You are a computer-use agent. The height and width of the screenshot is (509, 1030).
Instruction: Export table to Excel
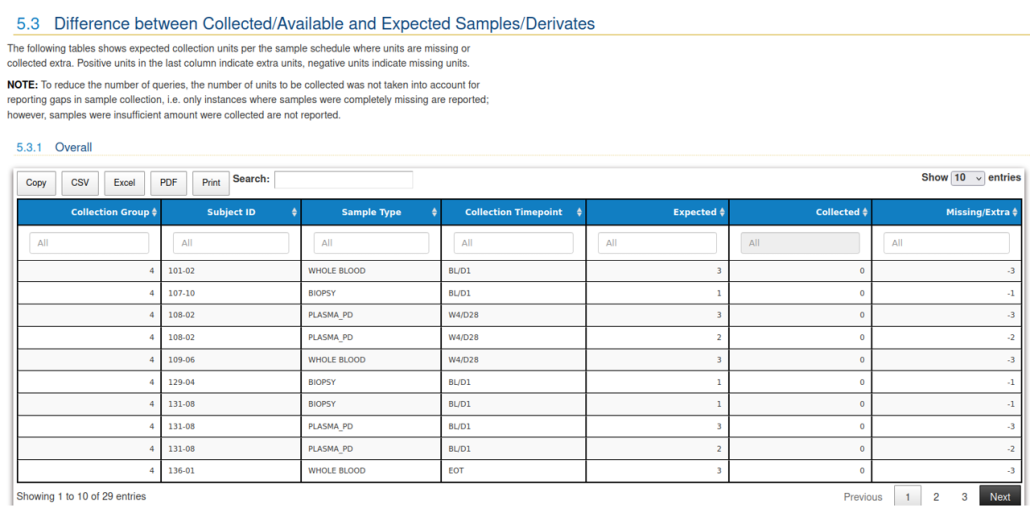pyautogui.click(x=124, y=183)
